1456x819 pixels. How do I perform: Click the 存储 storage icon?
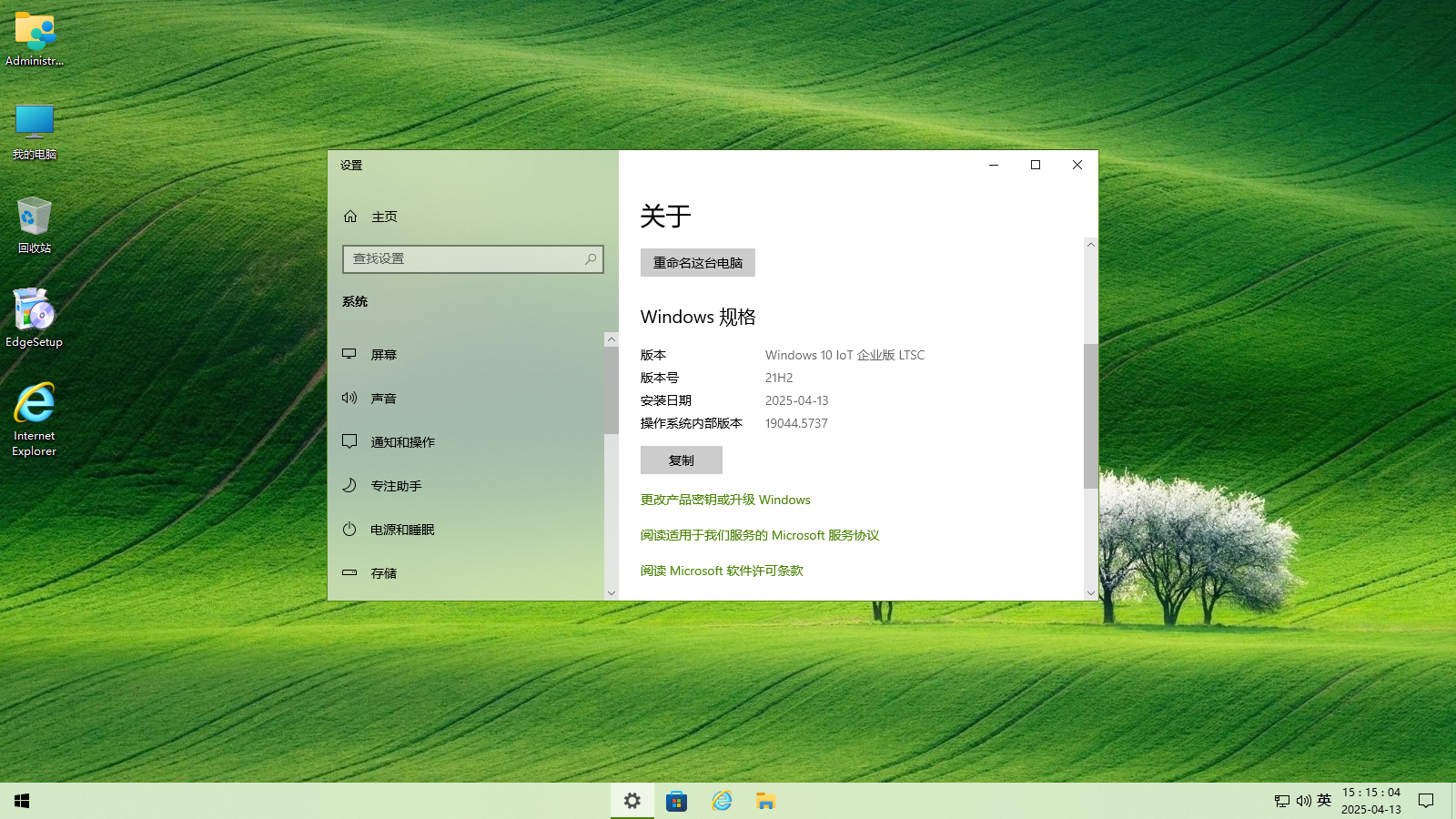(x=349, y=572)
